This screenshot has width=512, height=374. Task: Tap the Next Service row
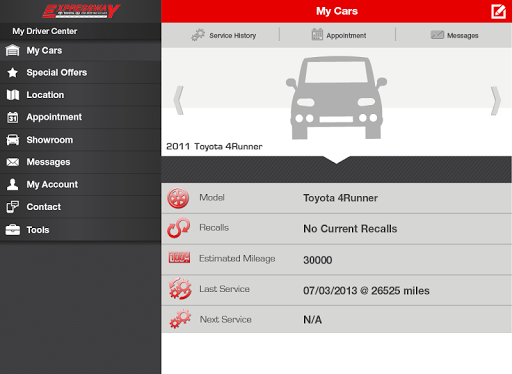click(x=337, y=319)
